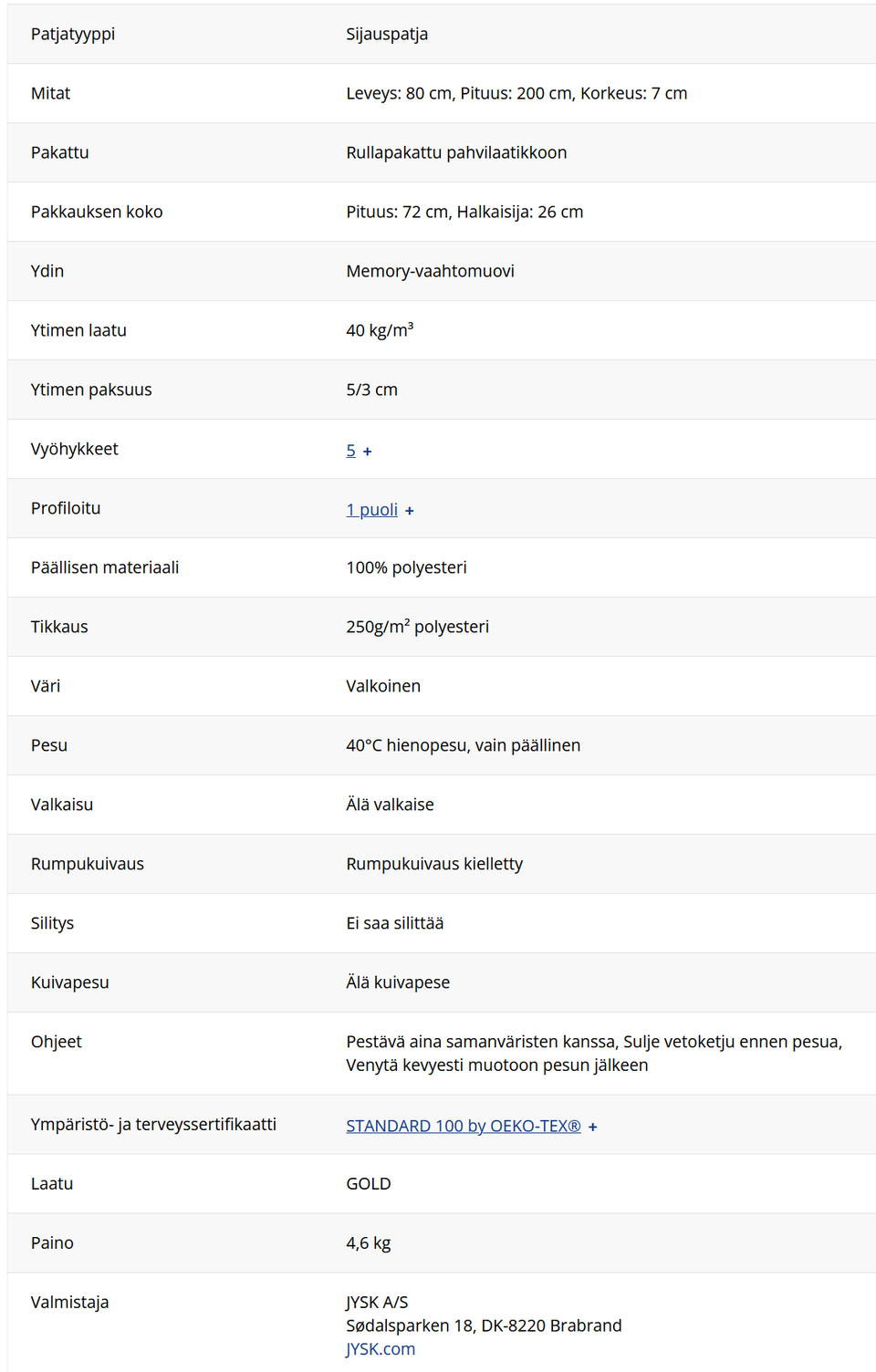Click the Ohjeet row label

pyautogui.click(x=57, y=1043)
